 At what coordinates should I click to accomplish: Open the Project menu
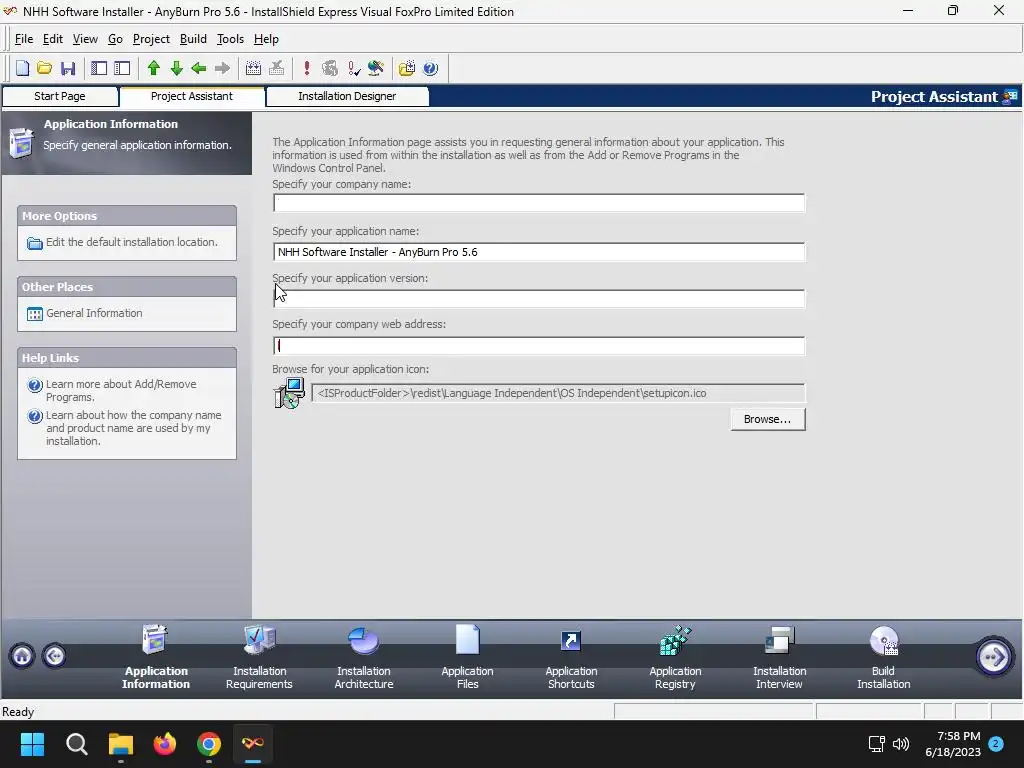pos(151,39)
